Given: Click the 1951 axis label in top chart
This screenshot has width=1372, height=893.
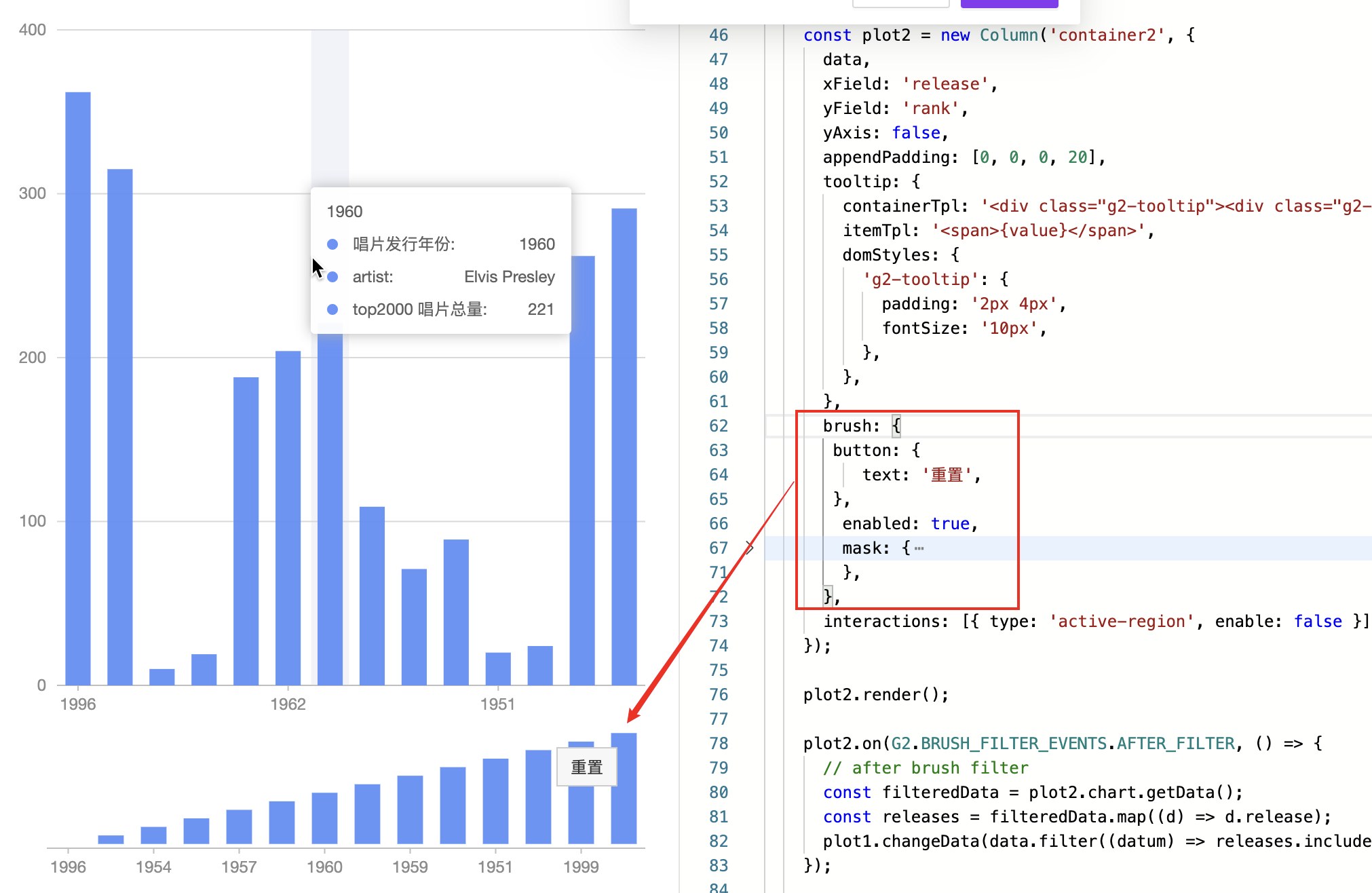Looking at the screenshot, I should (498, 704).
